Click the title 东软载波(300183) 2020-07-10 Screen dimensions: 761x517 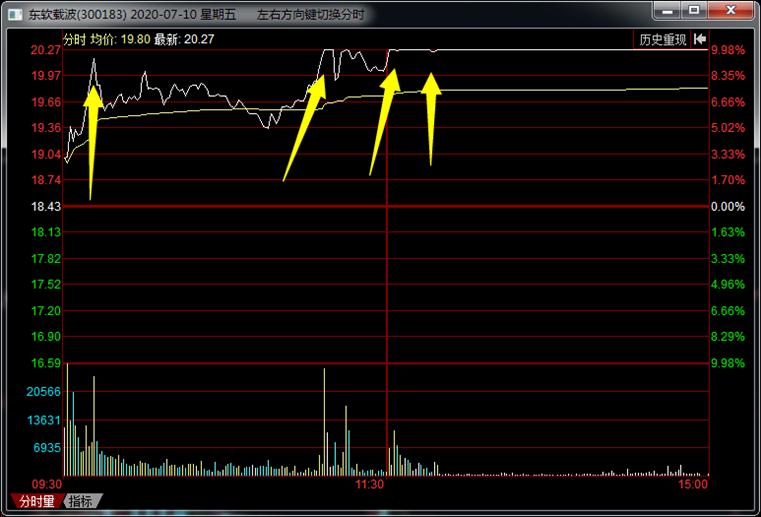113,15
